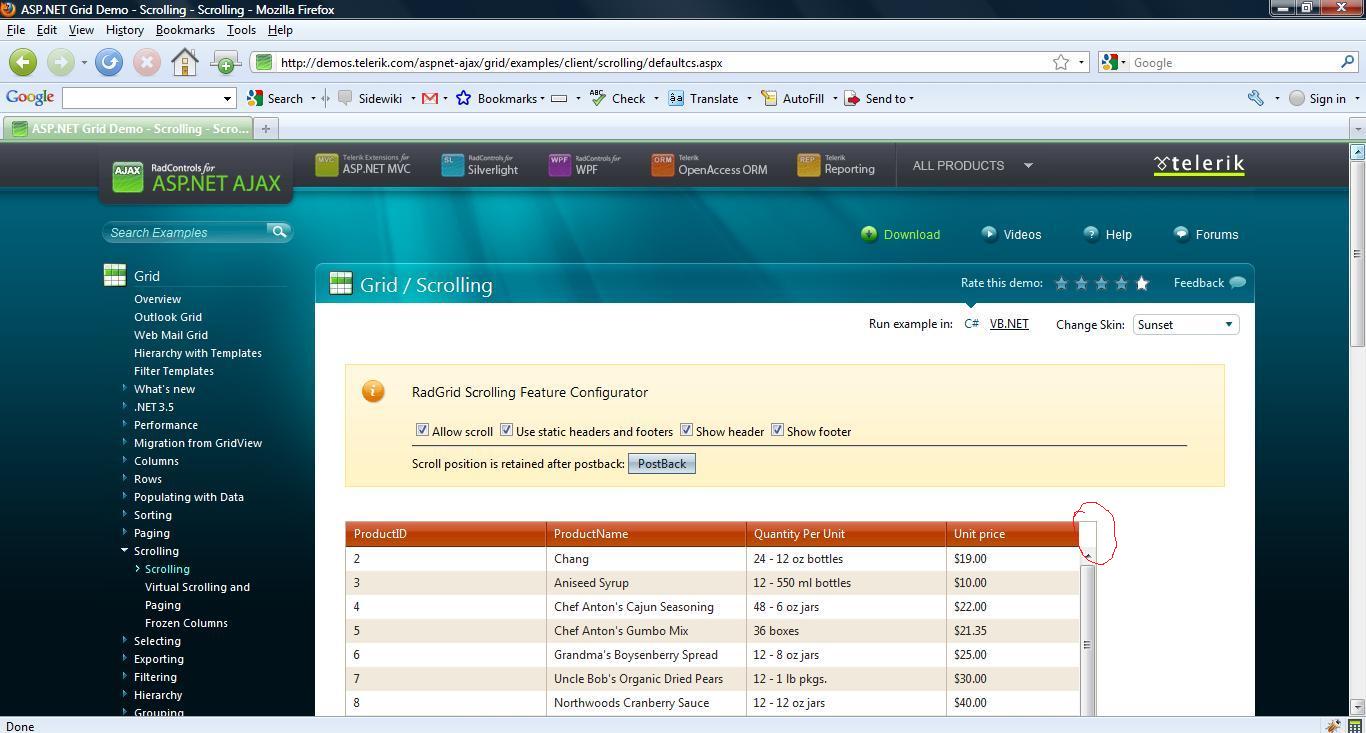Click the search magnifier in Google box

click(x=1347, y=62)
